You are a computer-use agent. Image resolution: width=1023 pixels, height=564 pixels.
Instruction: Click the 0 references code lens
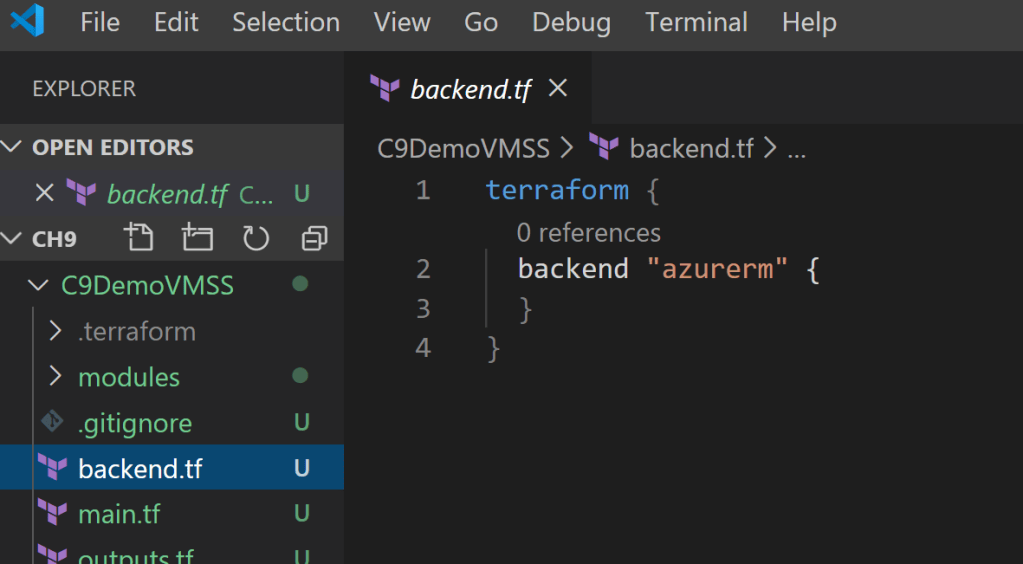pyautogui.click(x=588, y=233)
